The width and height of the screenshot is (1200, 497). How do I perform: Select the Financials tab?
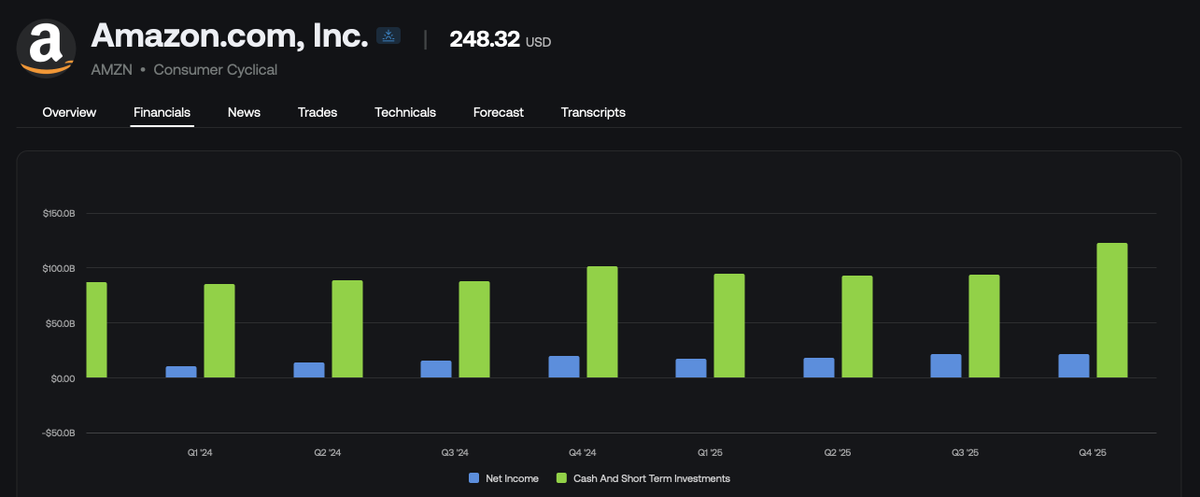point(162,112)
